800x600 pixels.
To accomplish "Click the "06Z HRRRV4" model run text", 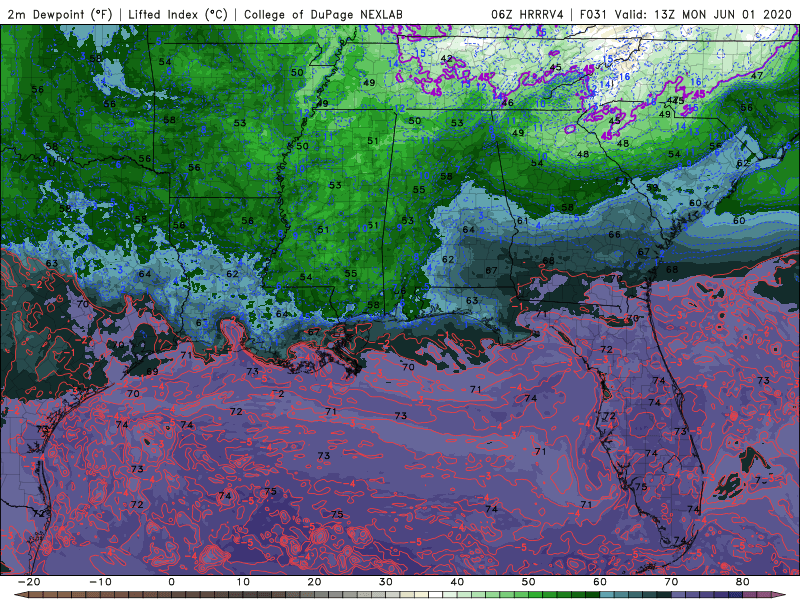I will point(527,14).
